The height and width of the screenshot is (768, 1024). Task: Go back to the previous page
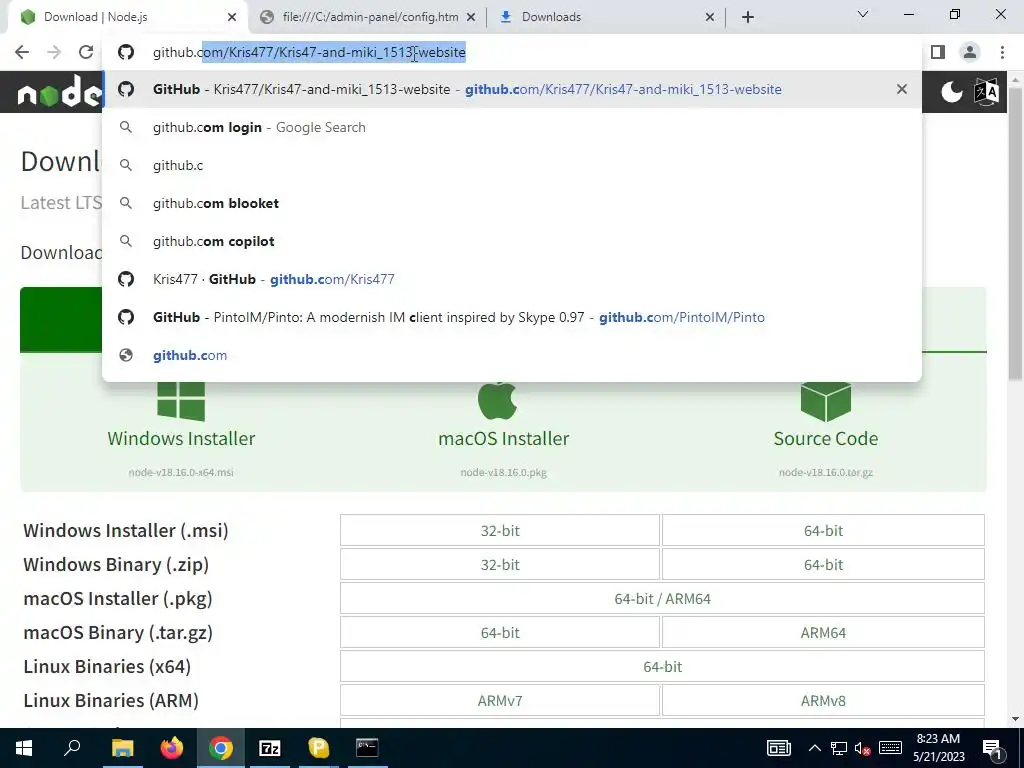22,52
